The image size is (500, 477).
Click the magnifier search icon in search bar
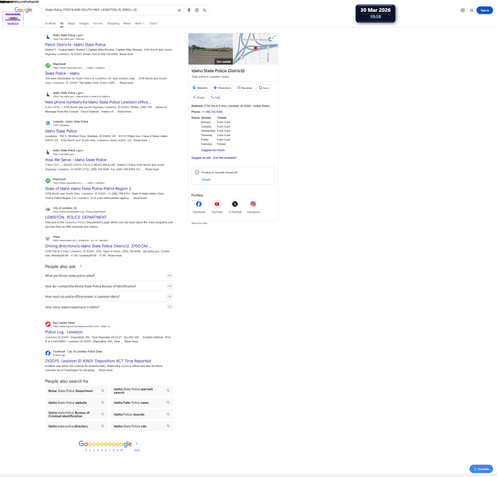pyautogui.click(x=204, y=10)
